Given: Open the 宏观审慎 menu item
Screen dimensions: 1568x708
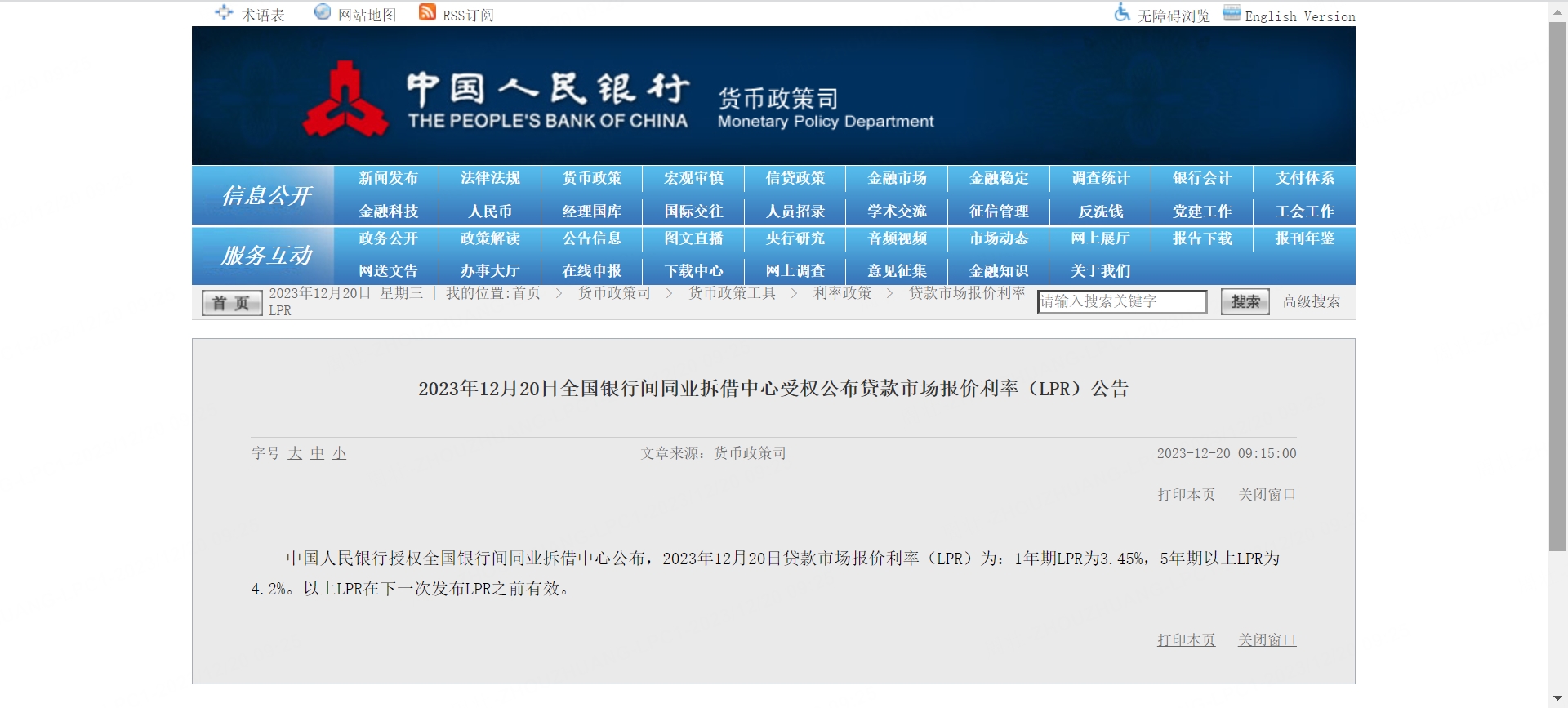Looking at the screenshot, I should [x=693, y=178].
